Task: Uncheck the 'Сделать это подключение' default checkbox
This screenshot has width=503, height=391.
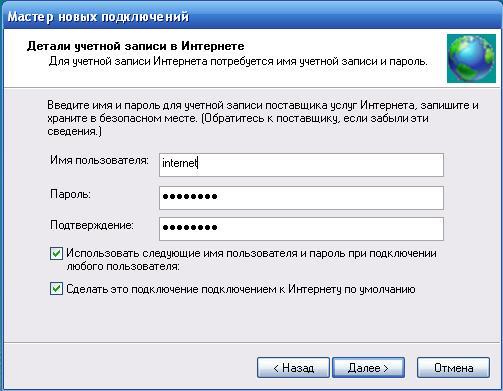Action: point(56,289)
